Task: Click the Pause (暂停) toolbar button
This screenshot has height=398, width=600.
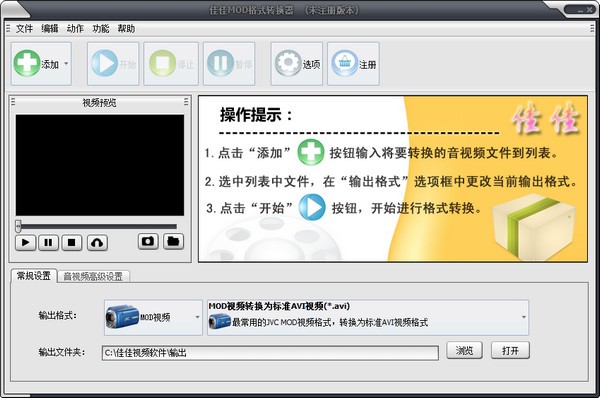Action: (x=229, y=64)
